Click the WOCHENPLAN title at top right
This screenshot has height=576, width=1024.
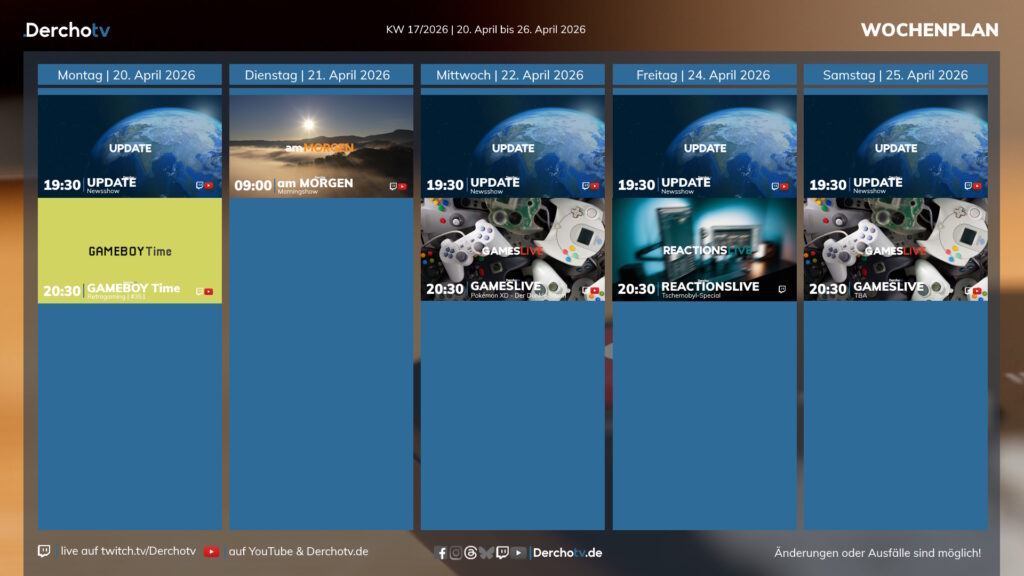click(929, 30)
